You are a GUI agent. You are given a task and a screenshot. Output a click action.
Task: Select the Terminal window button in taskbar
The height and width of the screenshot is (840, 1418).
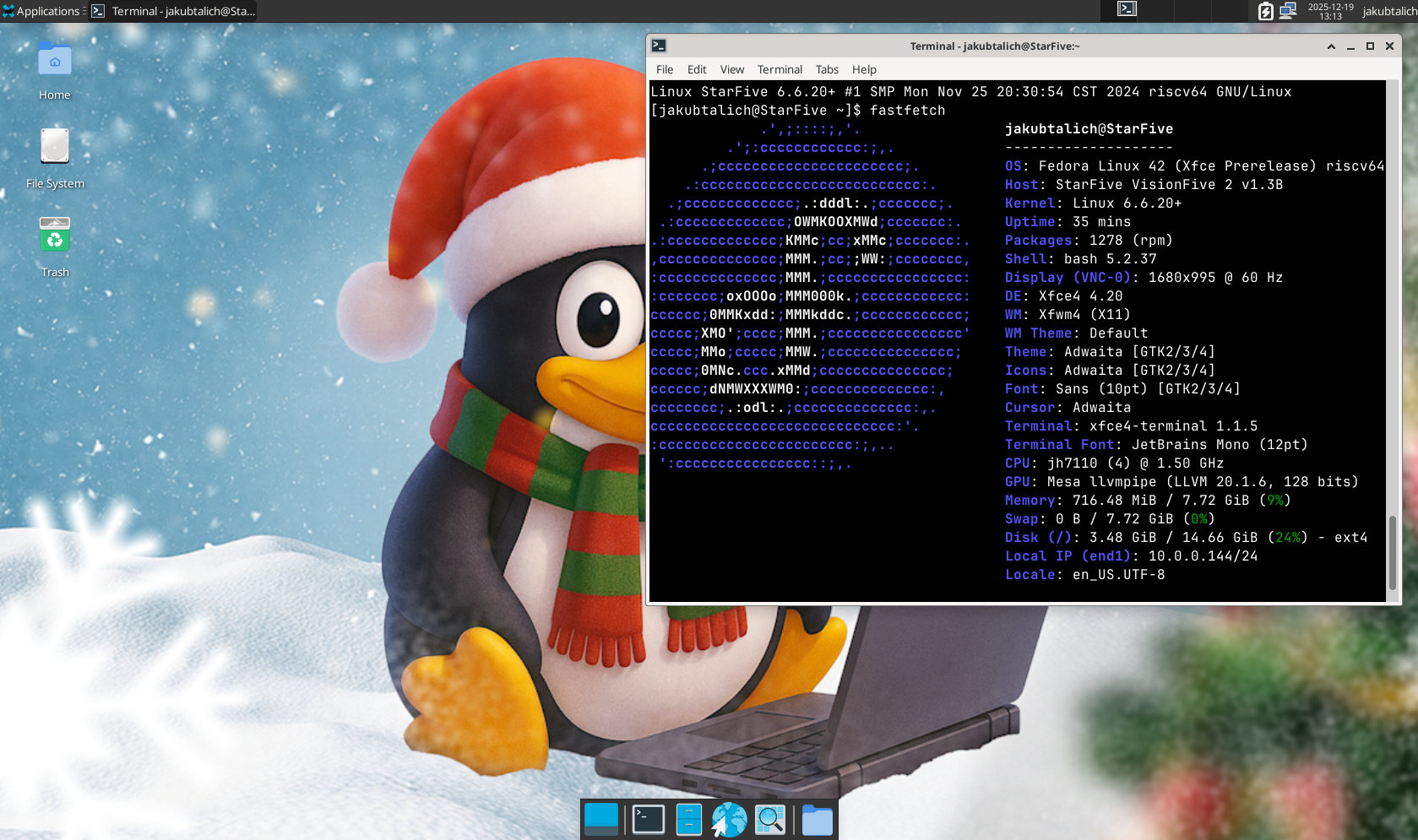(x=173, y=11)
